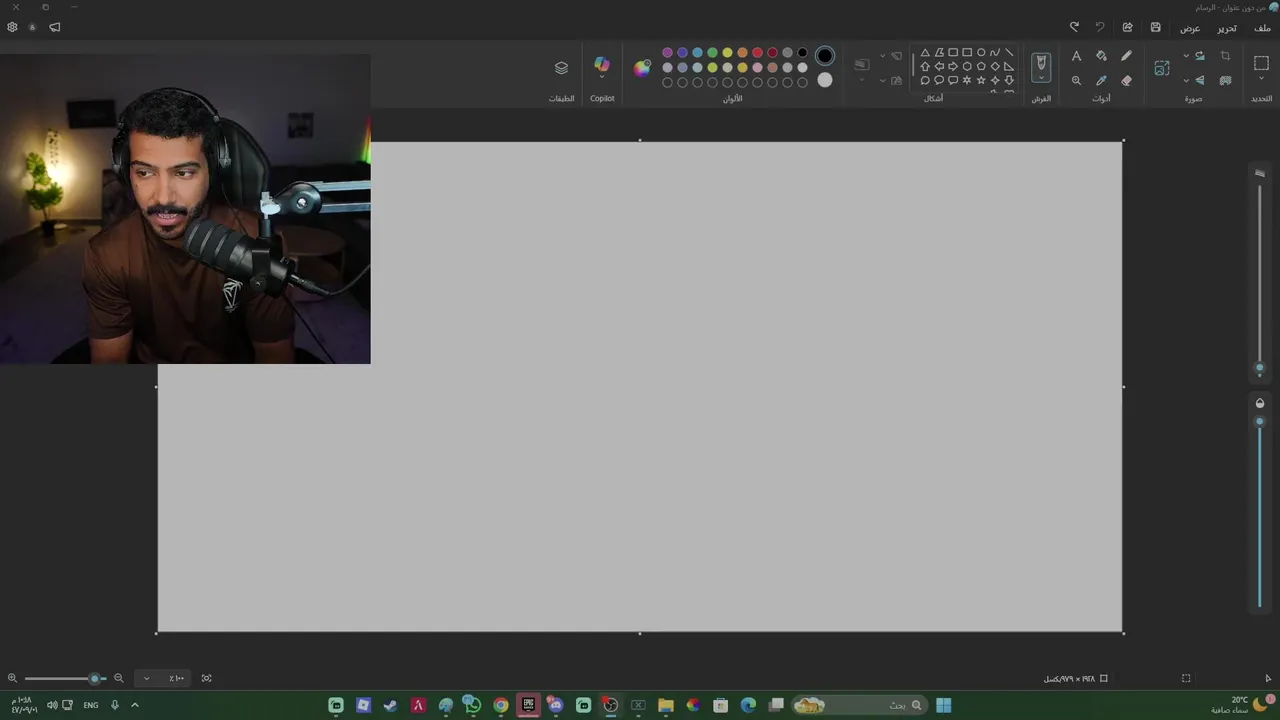Select secondary Color 2 gray circle
Screen dimensions: 1280x720
(824, 80)
